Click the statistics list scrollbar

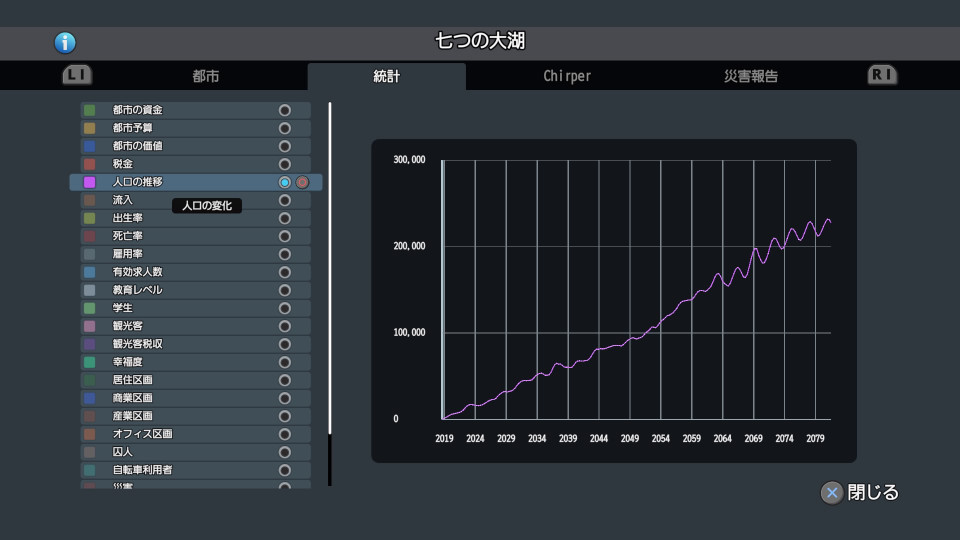(x=330, y=268)
